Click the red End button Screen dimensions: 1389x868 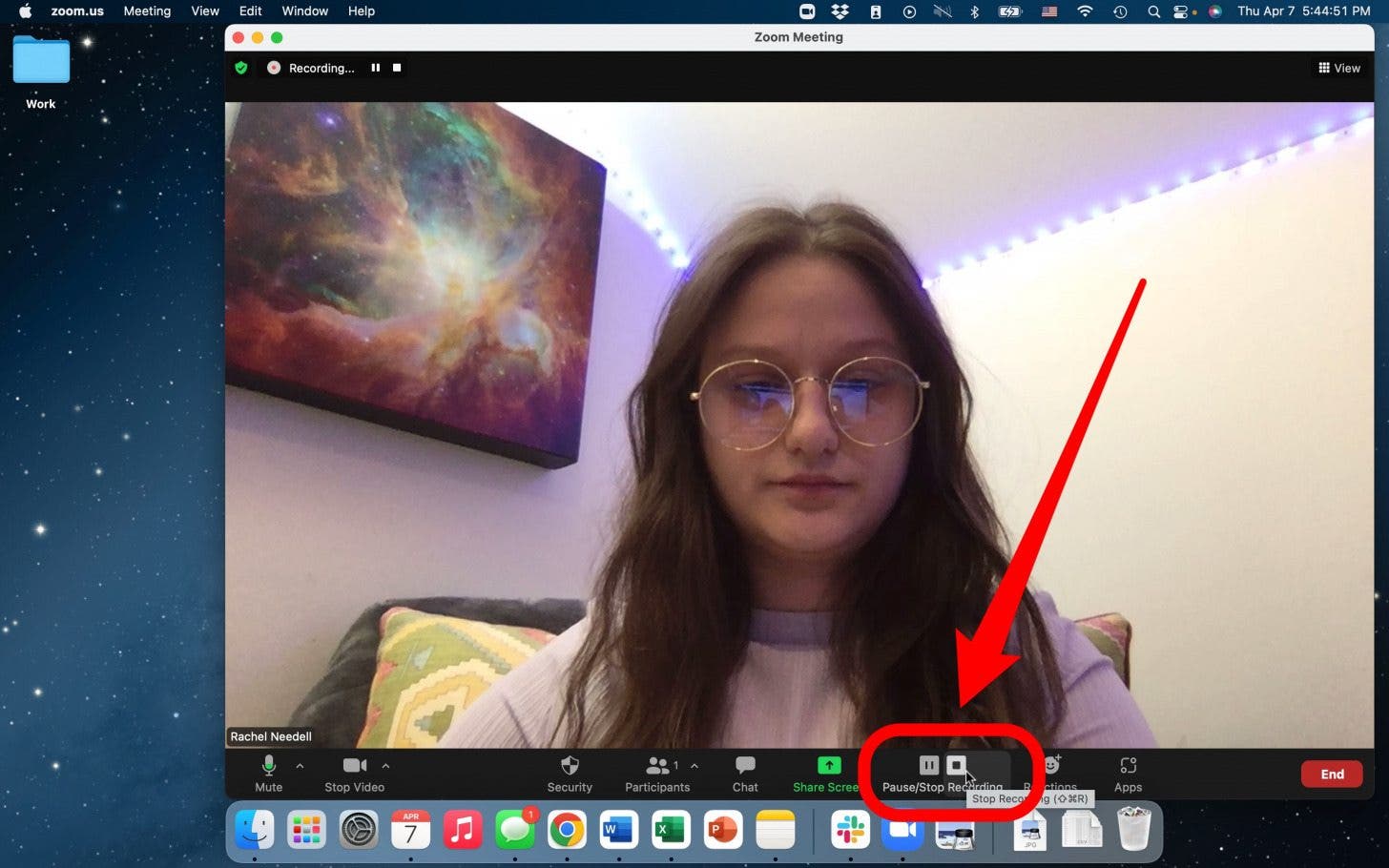(1332, 774)
